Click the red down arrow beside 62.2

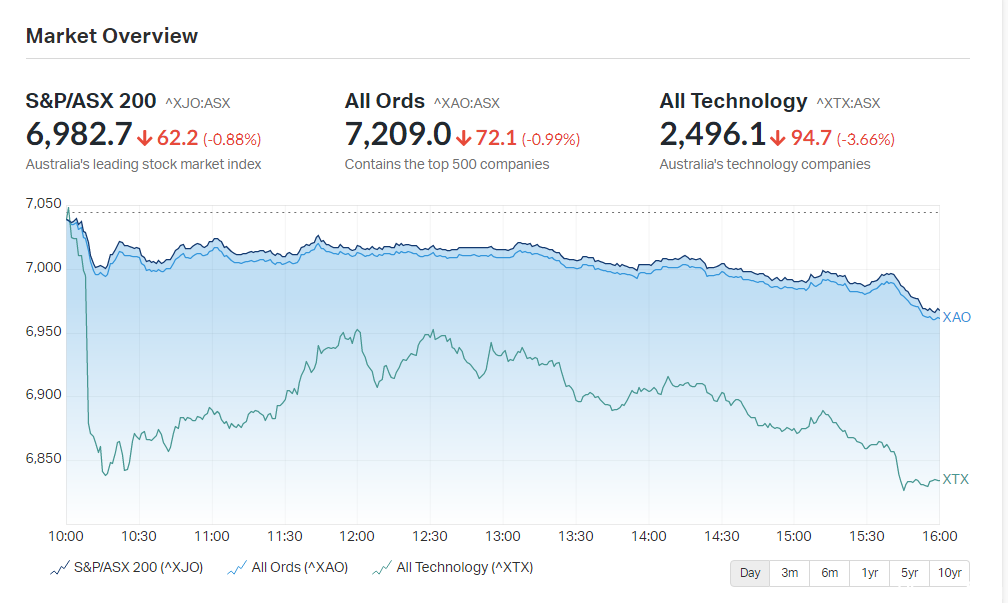pos(145,138)
